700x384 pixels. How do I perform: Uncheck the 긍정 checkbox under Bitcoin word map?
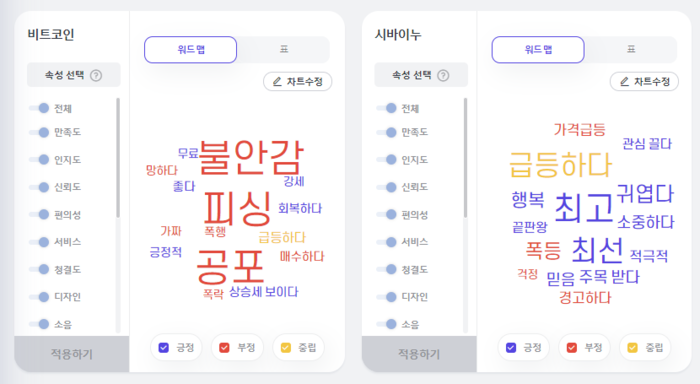tap(164, 347)
